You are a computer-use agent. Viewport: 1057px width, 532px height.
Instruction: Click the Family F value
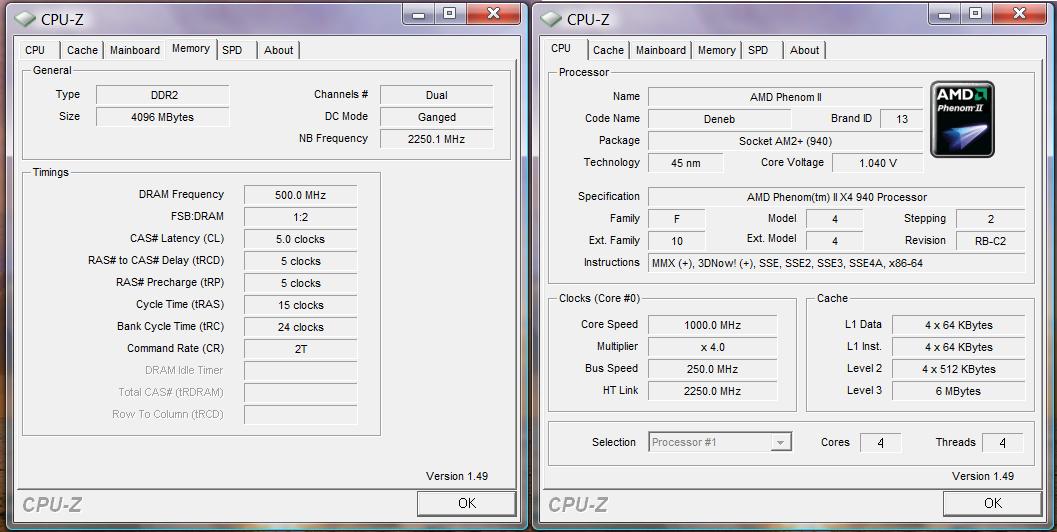point(677,219)
